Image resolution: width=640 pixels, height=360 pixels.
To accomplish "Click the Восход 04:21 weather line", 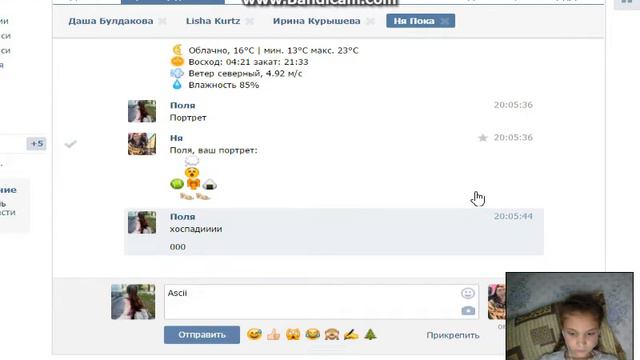I will coord(248,62).
